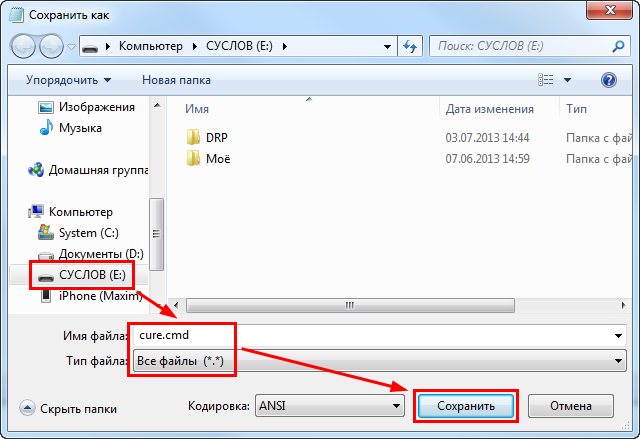Click the Back navigation arrow
The height and width of the screenshot is (439, 640).
(23, 46)
